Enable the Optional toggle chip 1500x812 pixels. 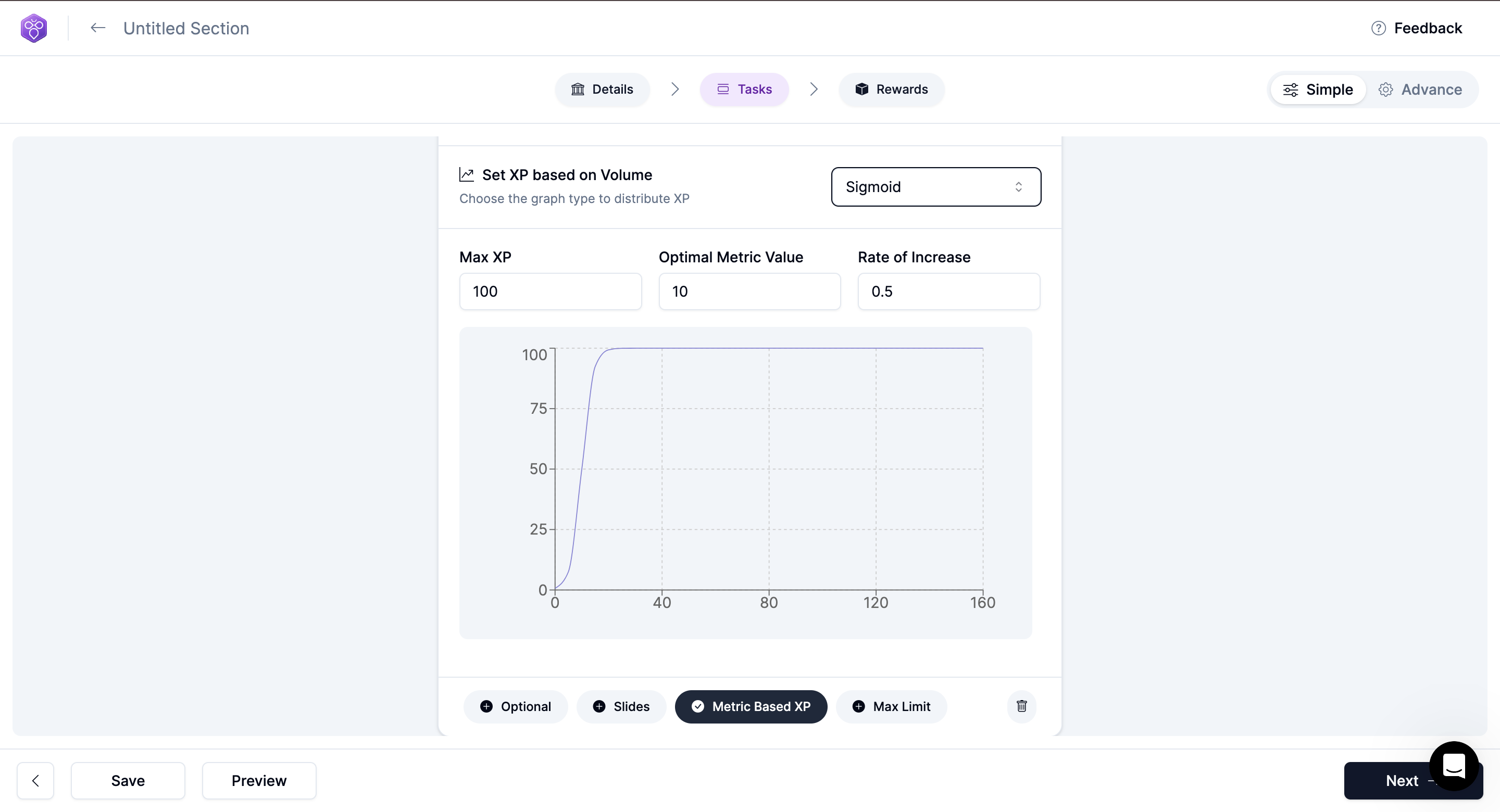point(515,706)
